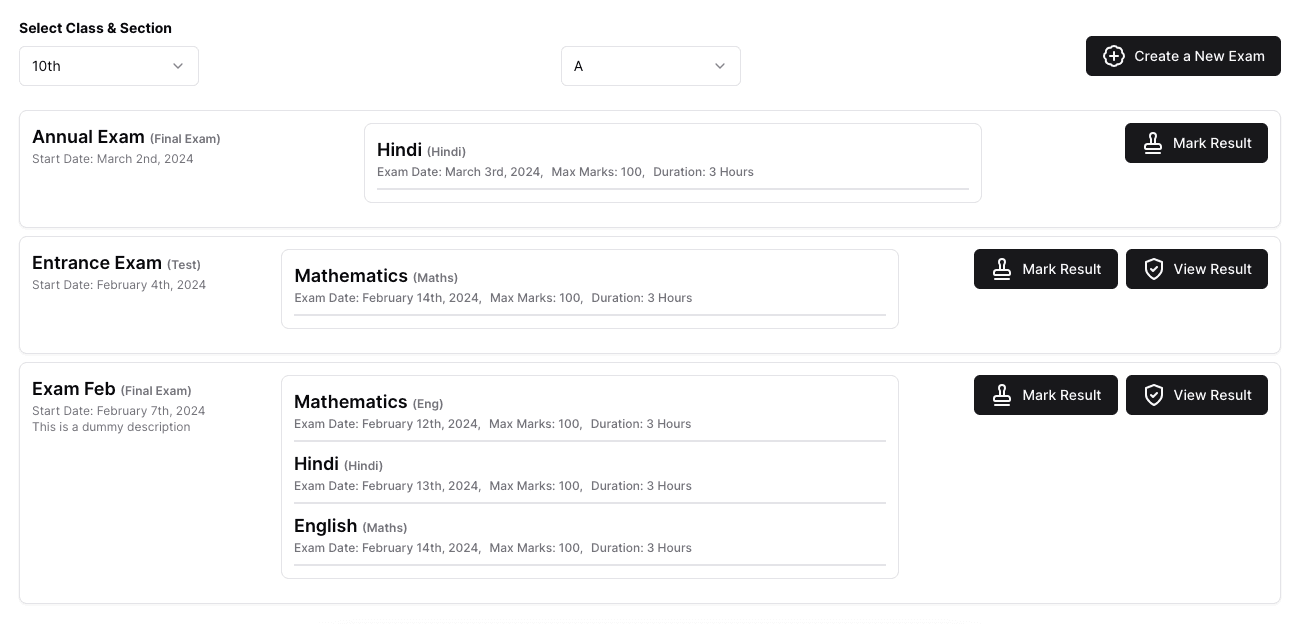1301x624 pixels.
Task: Click the English (Maths) subject entry
Action: (x=325, y=526)
